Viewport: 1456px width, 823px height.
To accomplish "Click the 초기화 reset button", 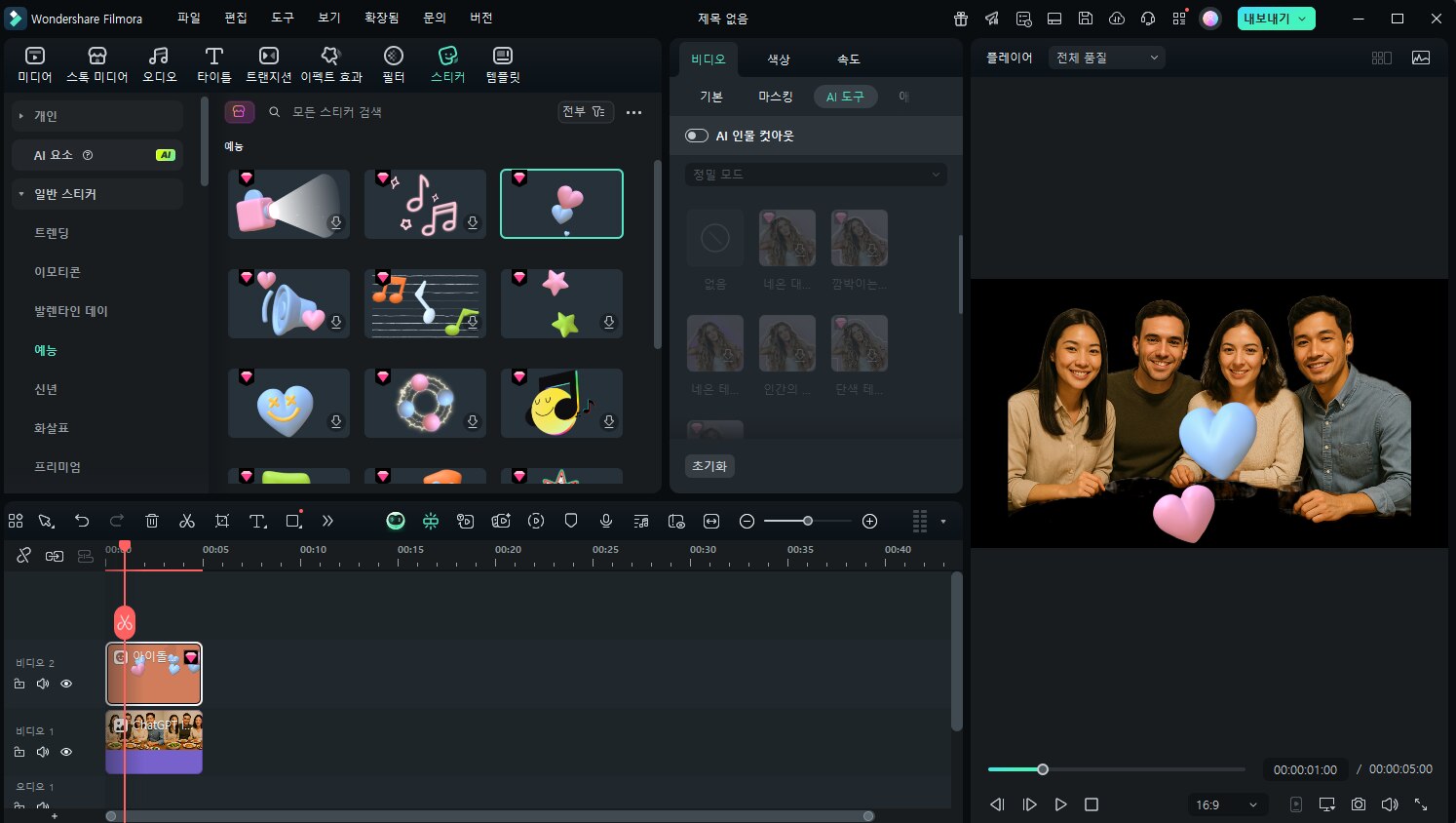I will [709, 466].
